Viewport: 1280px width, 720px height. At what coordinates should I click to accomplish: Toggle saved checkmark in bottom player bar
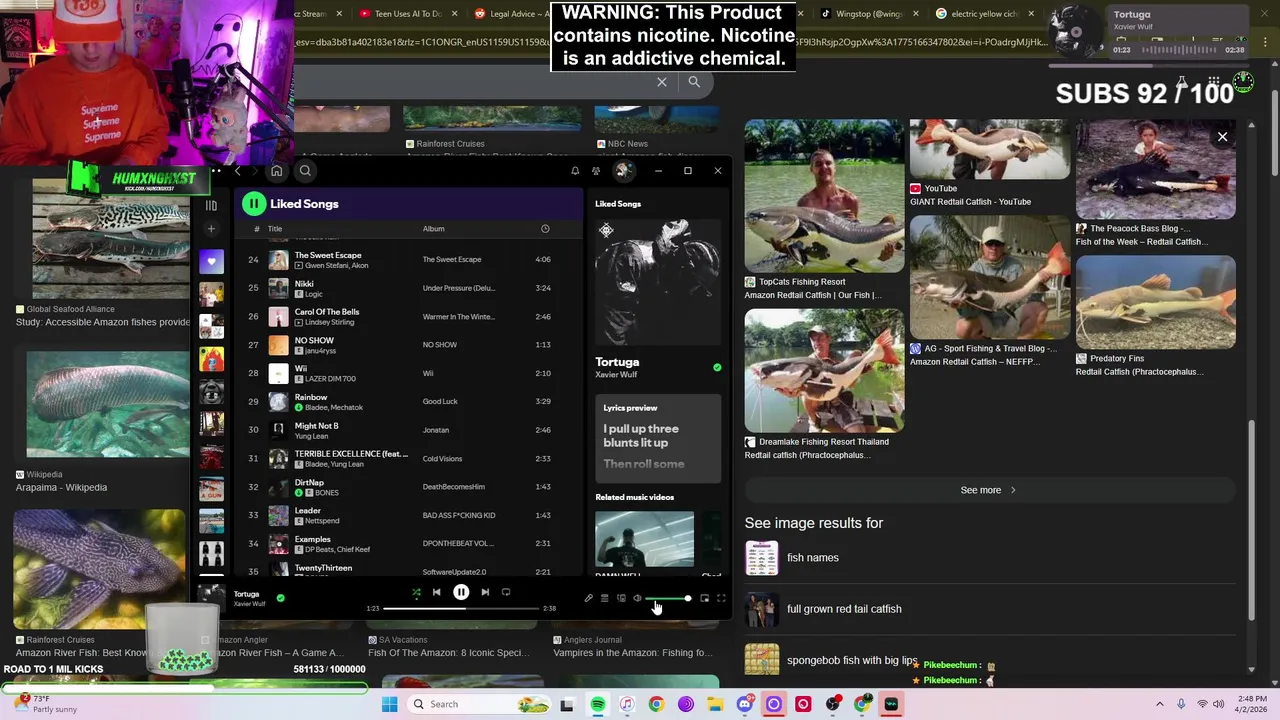coord(280,598)
